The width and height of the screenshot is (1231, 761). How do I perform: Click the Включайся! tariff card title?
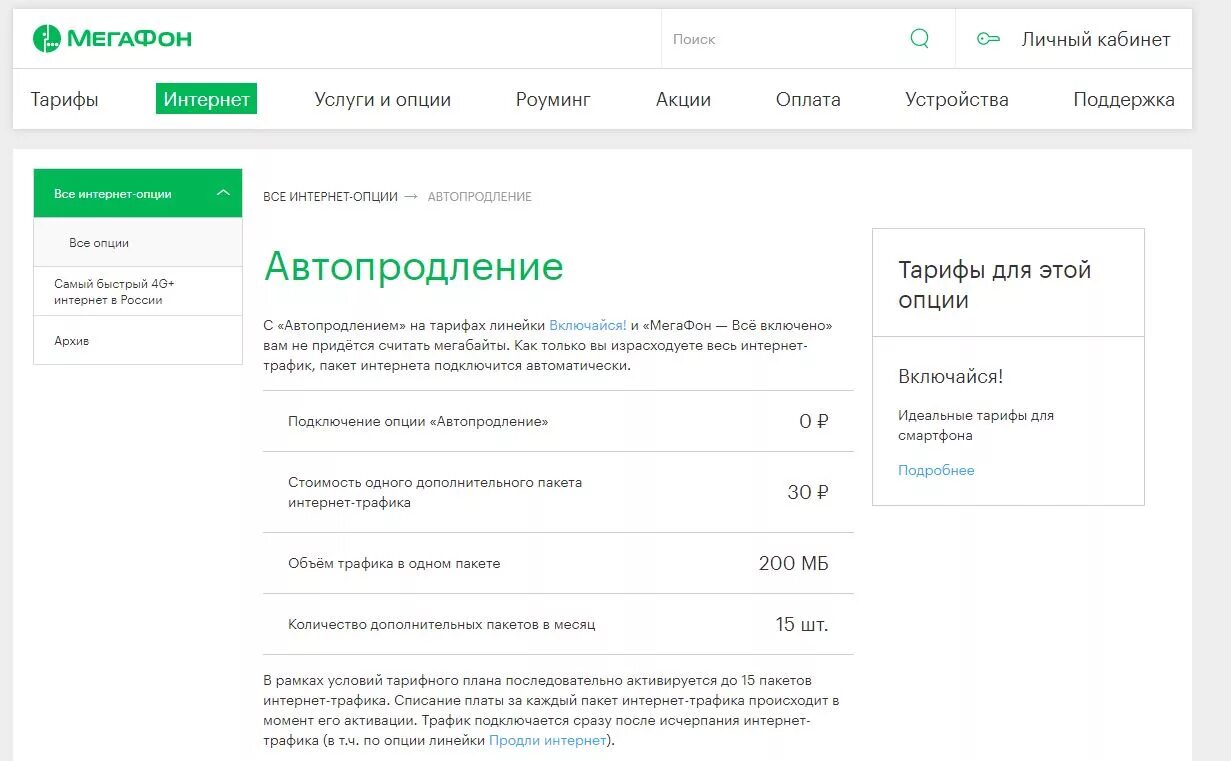click(950, 376)
